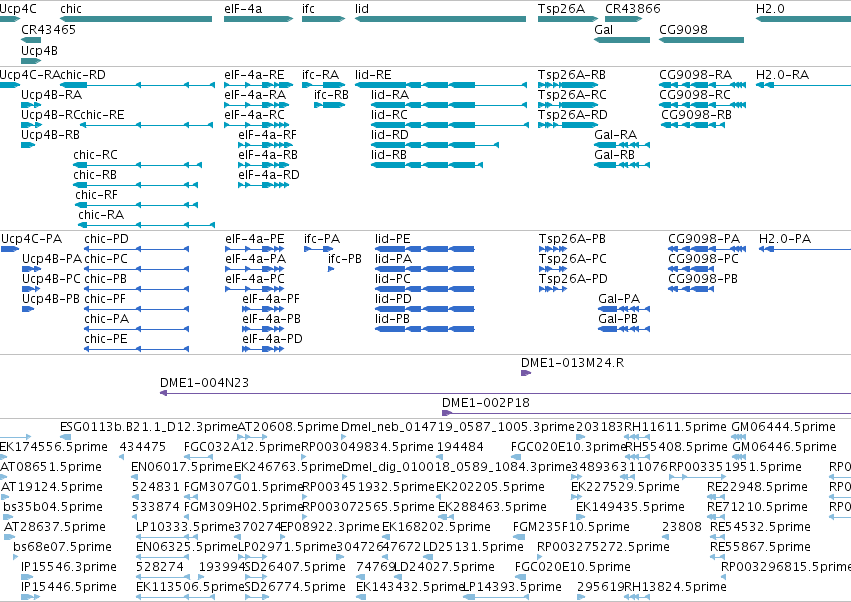Image resolution: width=851 pixels, height=602 pixels.
Task: Select the Tsp26A-RD transcript label
Action: click(x=573, y=115)
